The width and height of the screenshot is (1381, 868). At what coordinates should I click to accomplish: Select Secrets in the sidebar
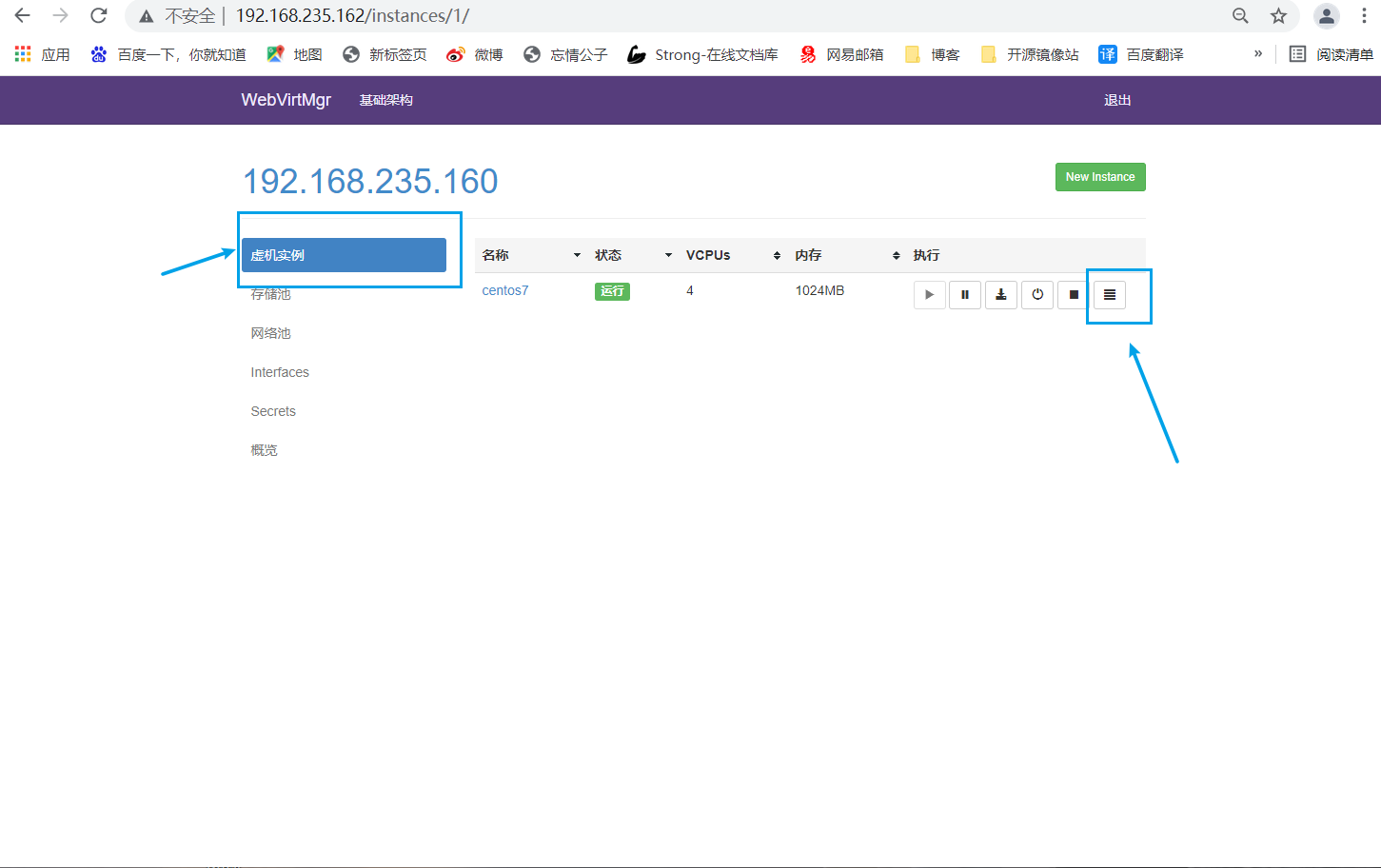tap(273, 411)
